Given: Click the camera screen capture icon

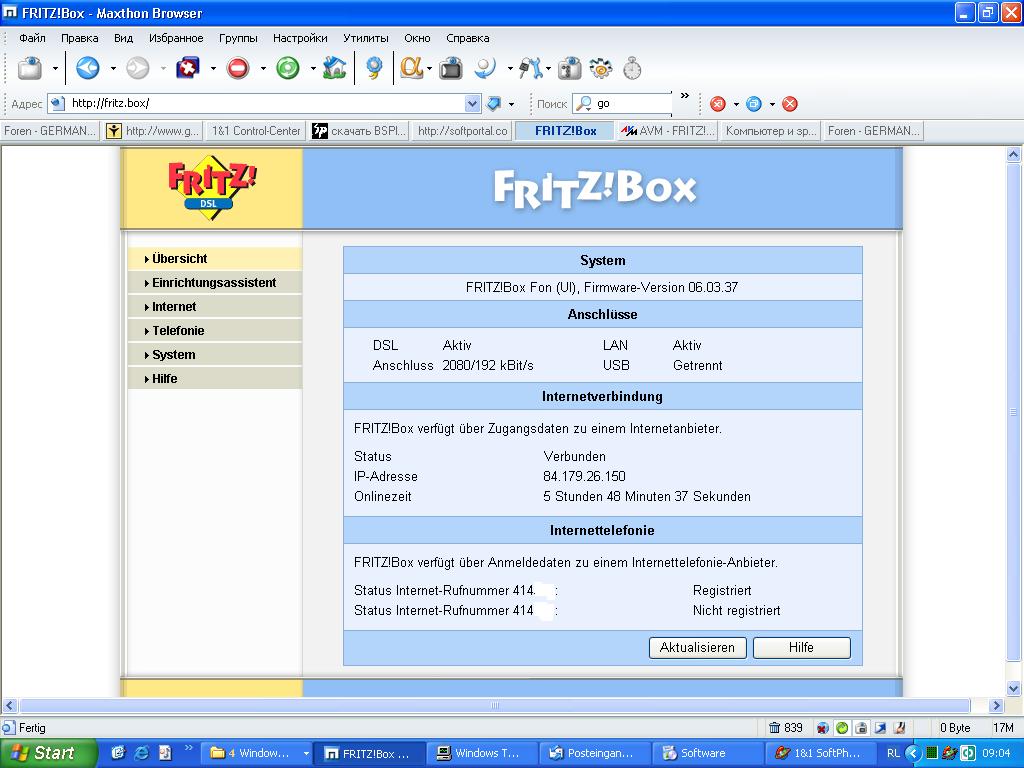Looking at the screenshot, I should [x=451, y=68].
